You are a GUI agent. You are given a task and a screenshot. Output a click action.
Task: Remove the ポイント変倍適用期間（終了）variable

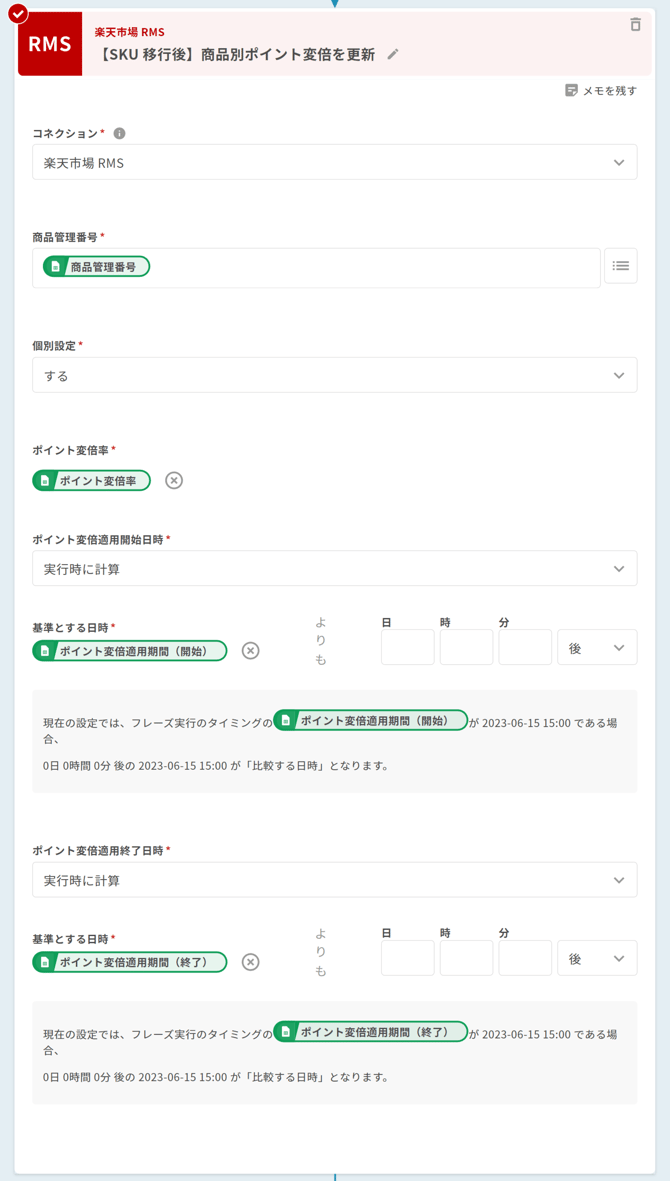pos(250,962)
